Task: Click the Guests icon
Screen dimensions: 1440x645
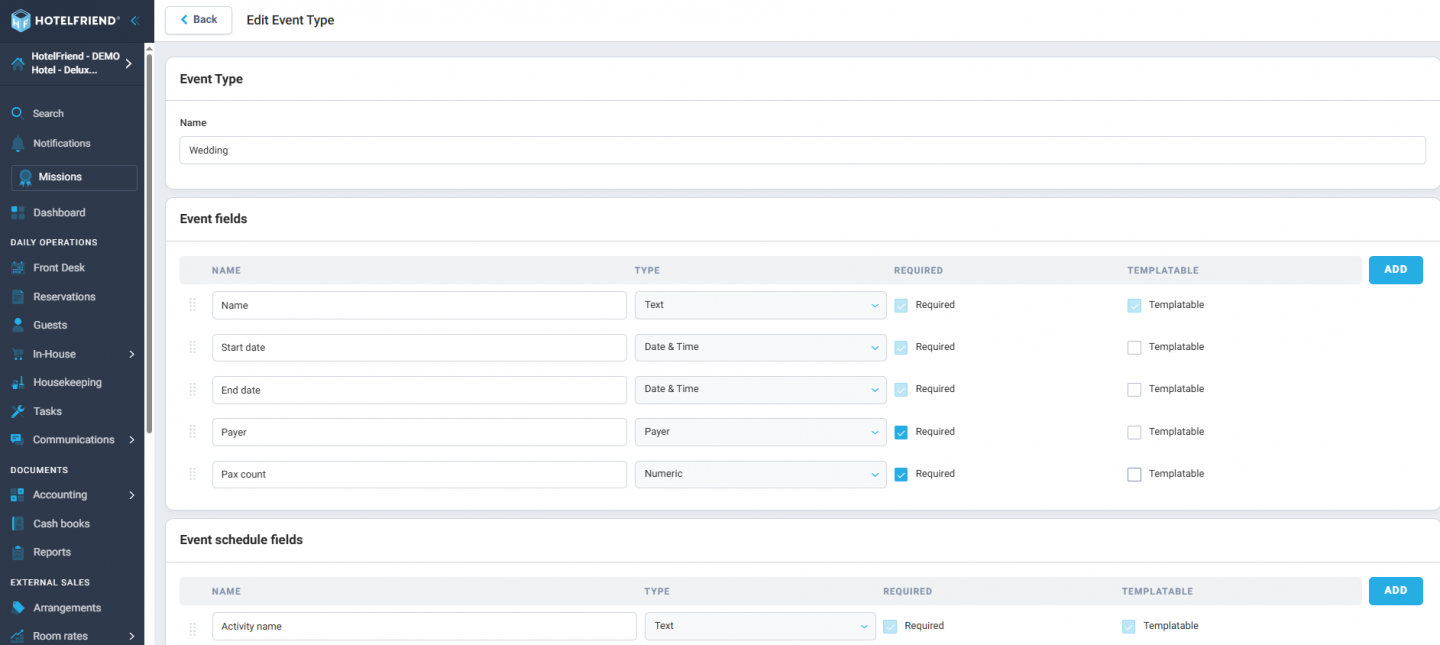Action: (x=19, y=325)
